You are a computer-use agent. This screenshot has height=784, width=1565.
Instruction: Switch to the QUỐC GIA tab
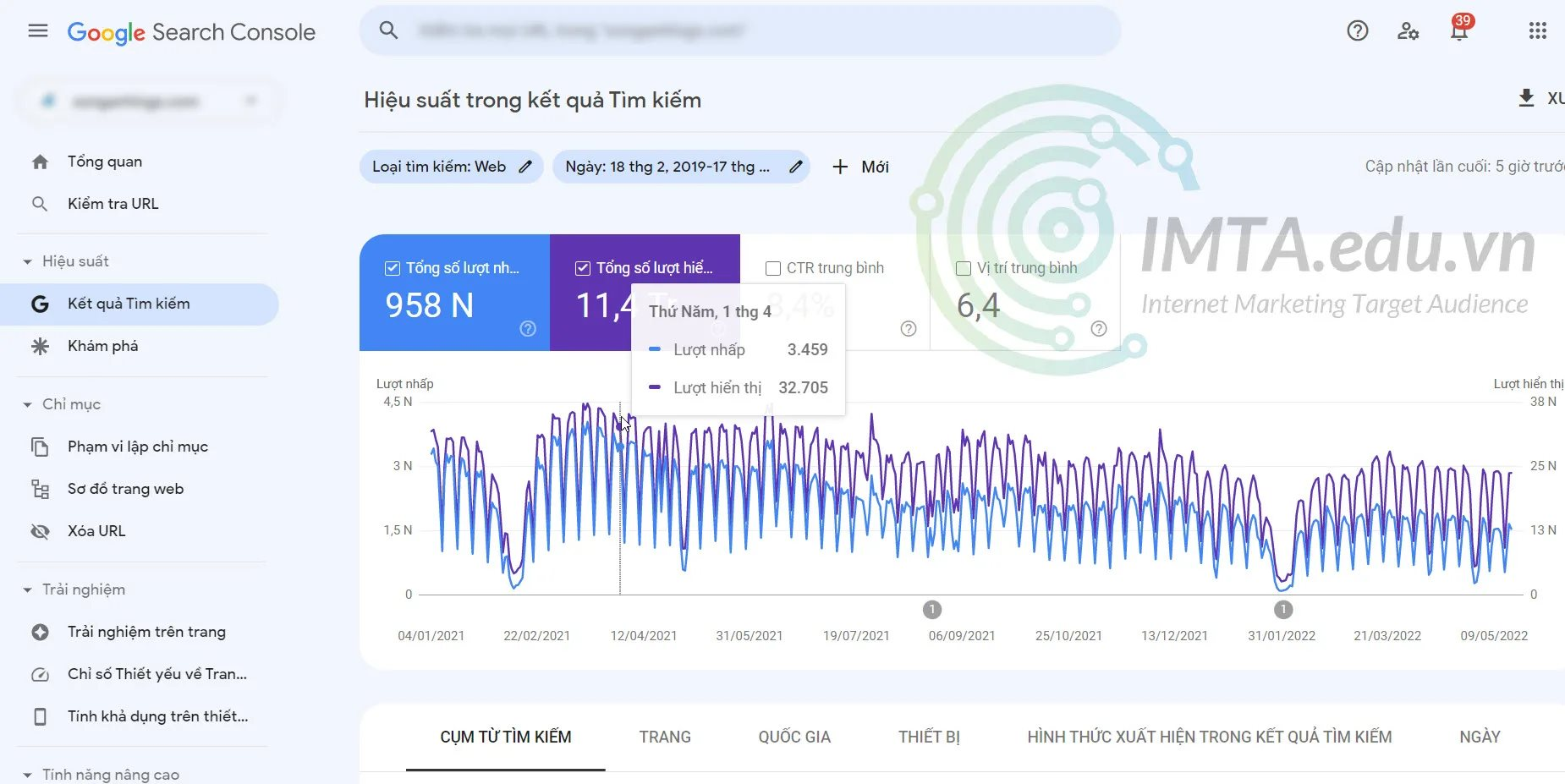[x=794, y=737]
